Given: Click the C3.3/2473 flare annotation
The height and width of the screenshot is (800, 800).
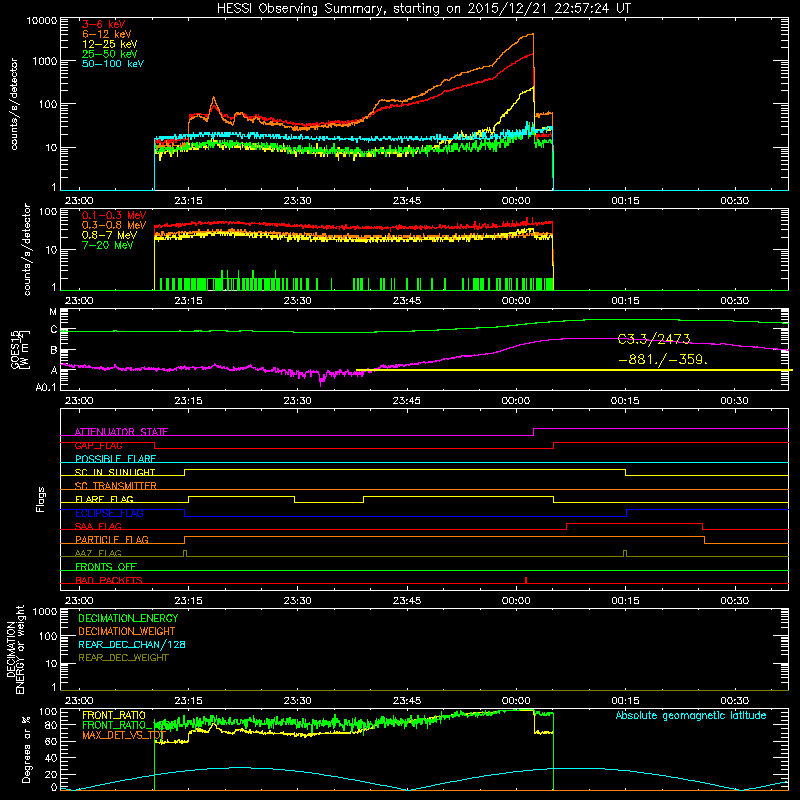Looking at the screenshot, I should tap(654, 339).
